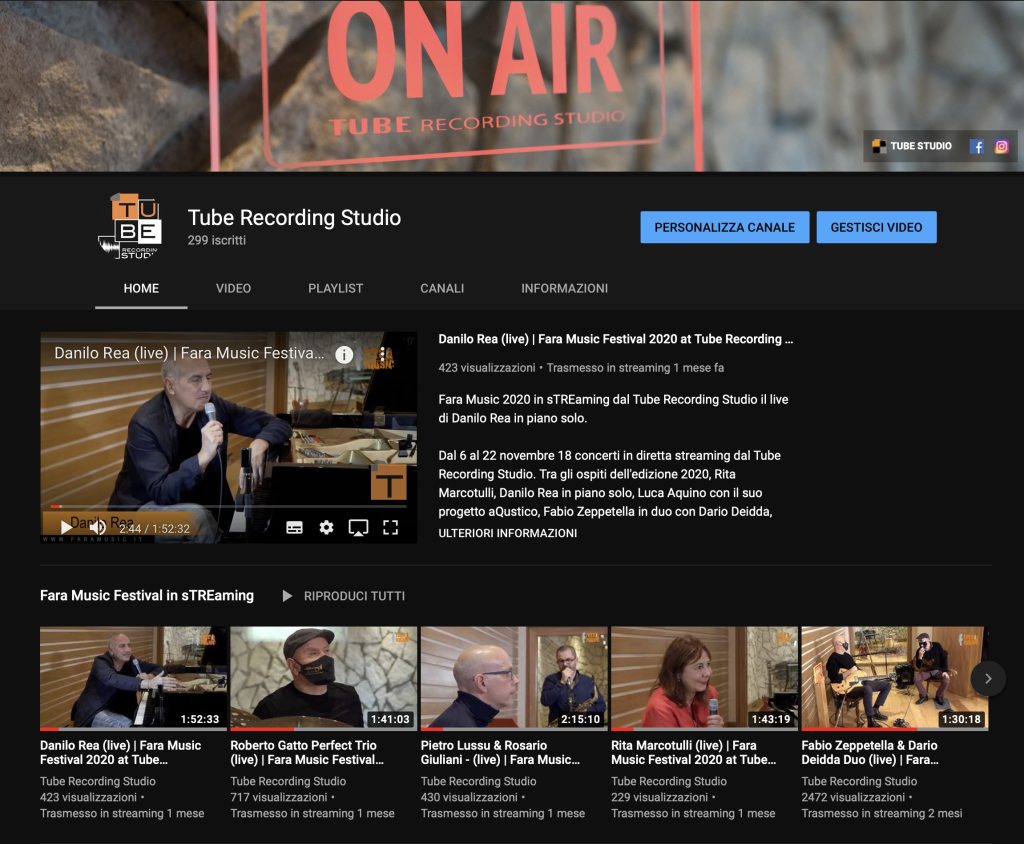This screenshot has width=1024, height=844.
Task: Open the PLAYLIST tab
Action: tap(336, 288)
